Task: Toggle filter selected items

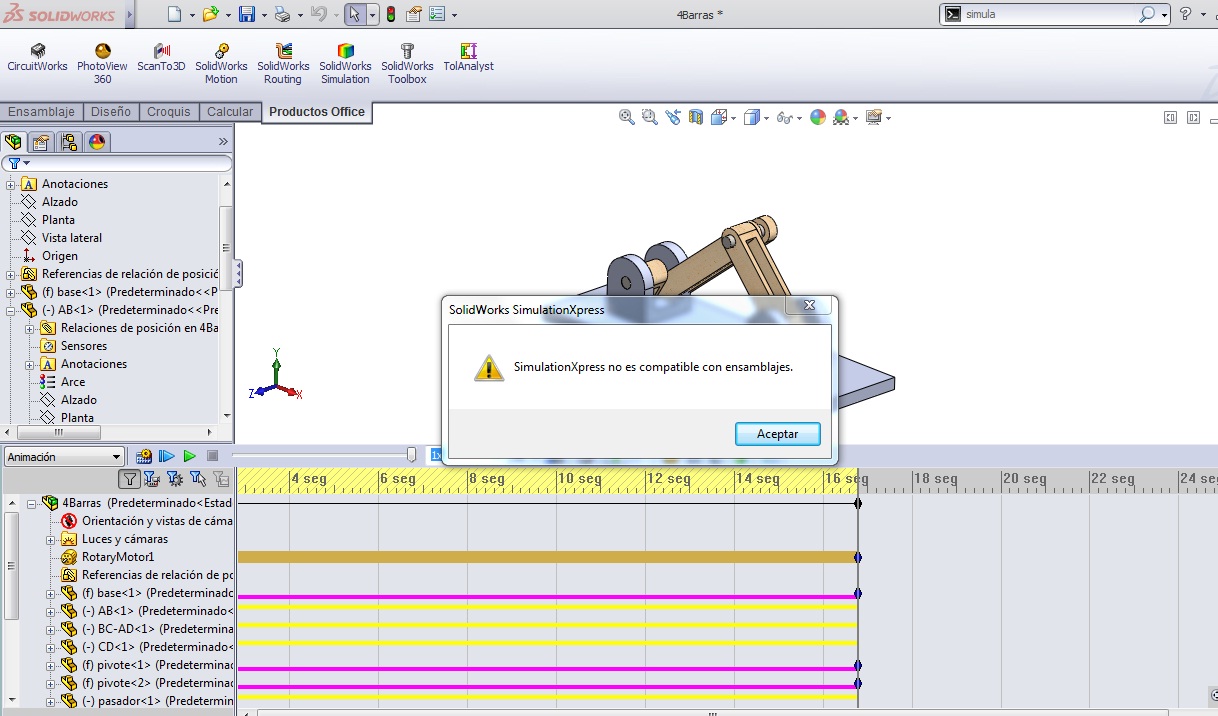Action: [198, 479]
